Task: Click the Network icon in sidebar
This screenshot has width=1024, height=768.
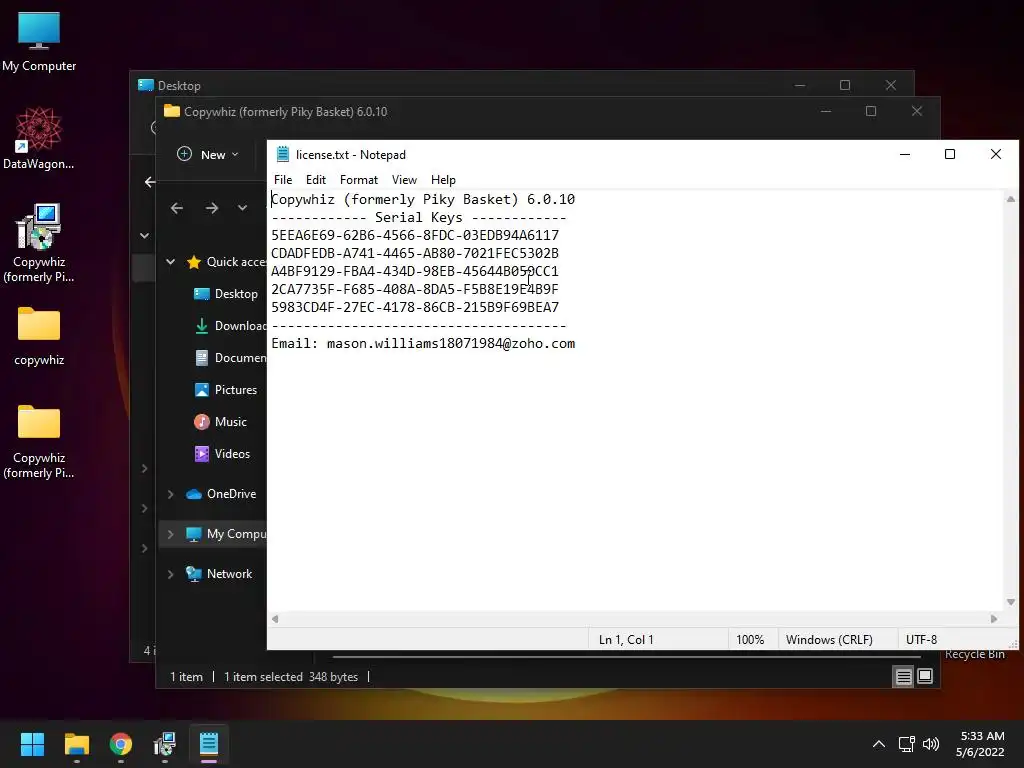Action: [194, 574]
